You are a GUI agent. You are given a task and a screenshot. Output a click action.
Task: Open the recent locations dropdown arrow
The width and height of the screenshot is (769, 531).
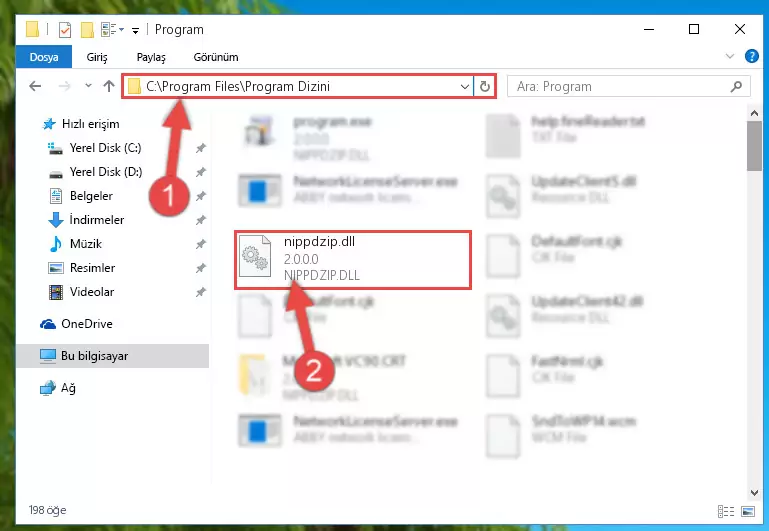click(x=88, y=86)
